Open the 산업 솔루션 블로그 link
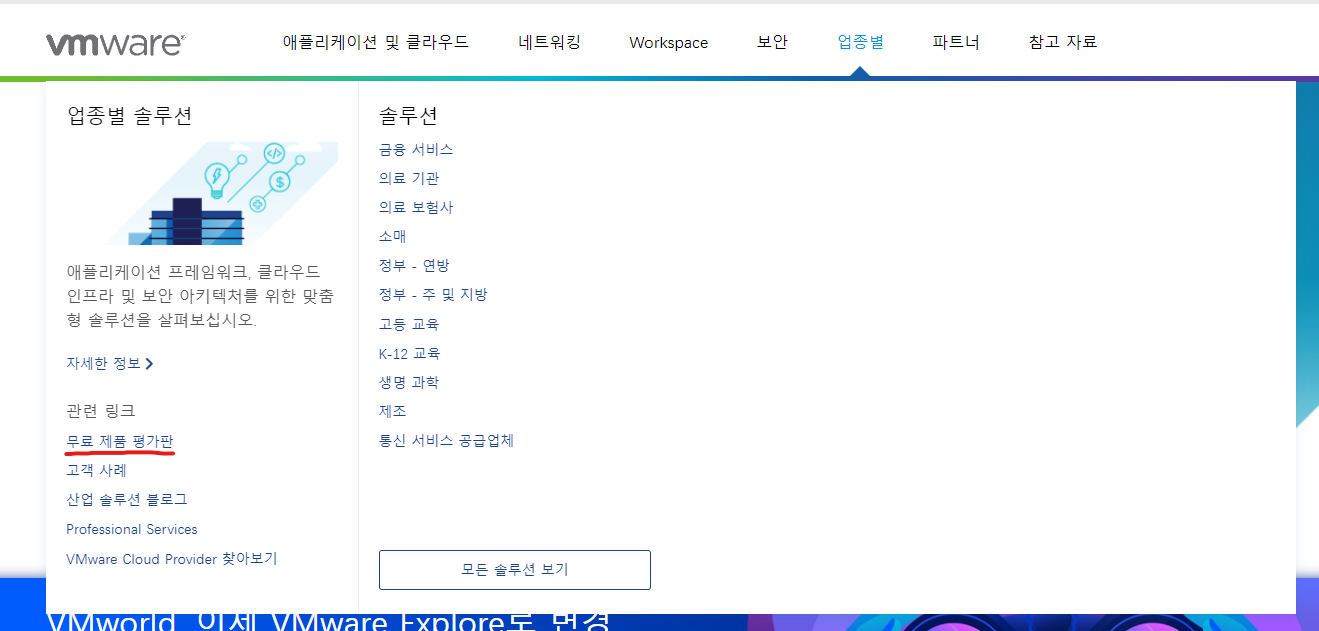This screenshot has width=1319, height=631. click(x=127, y=499)
